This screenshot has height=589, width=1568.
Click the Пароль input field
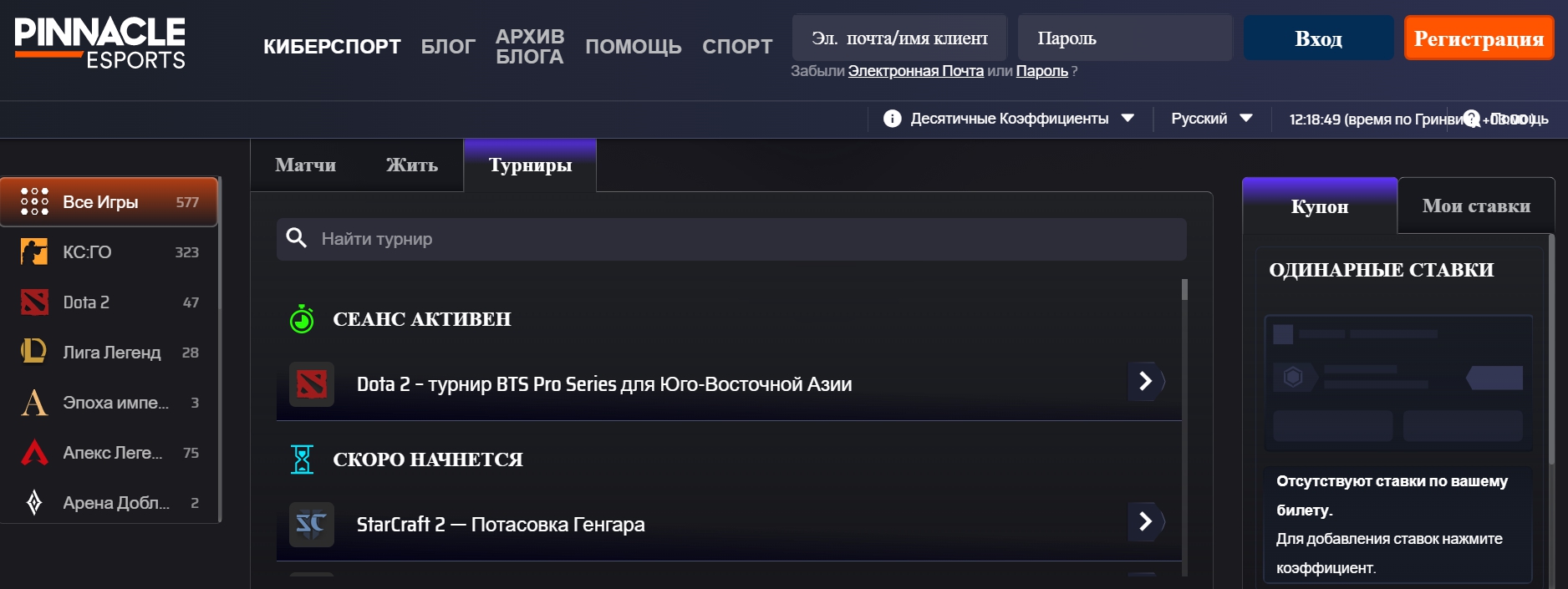point(1124,37)
